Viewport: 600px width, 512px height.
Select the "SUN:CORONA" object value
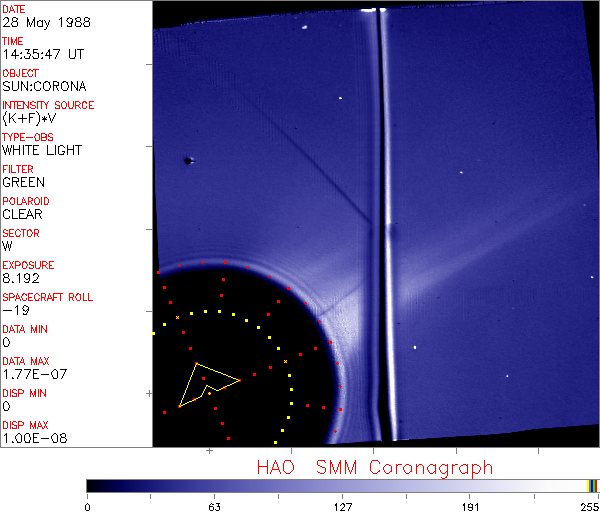(44, 86)
